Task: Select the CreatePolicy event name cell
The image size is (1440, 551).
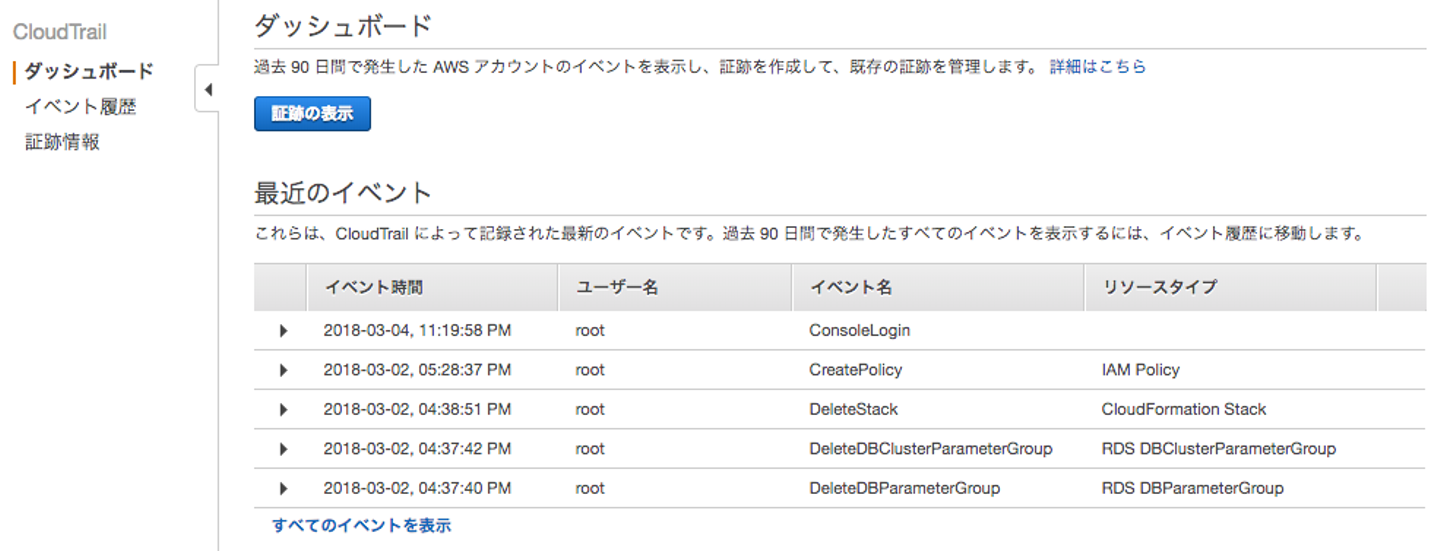Action: click(855, 370)
